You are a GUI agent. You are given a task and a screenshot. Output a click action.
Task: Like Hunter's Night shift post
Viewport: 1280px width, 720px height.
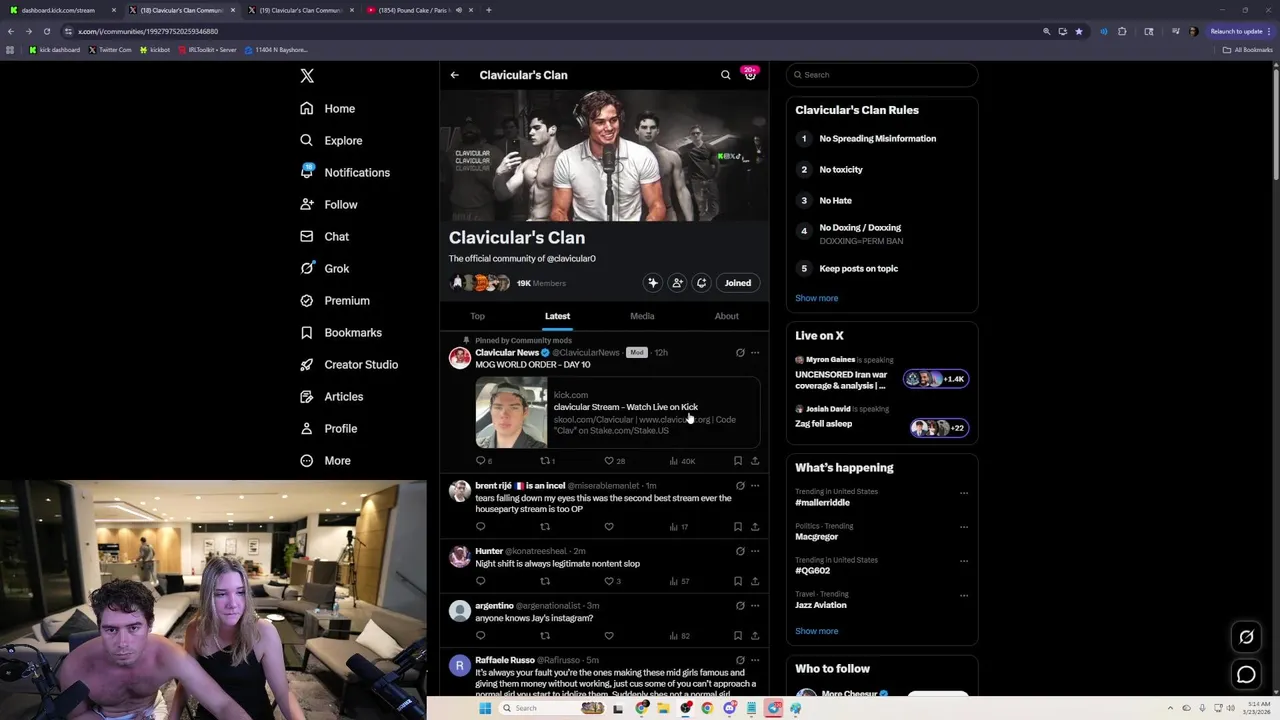609,581
